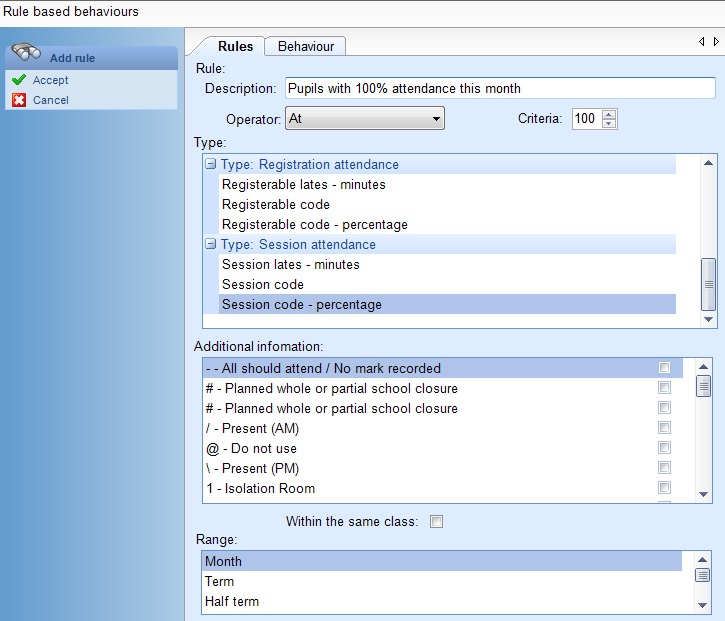The height and width of the screenshot is (621, 725).
Task: Click into the Description text field
Action: click(x=500, y=88)
